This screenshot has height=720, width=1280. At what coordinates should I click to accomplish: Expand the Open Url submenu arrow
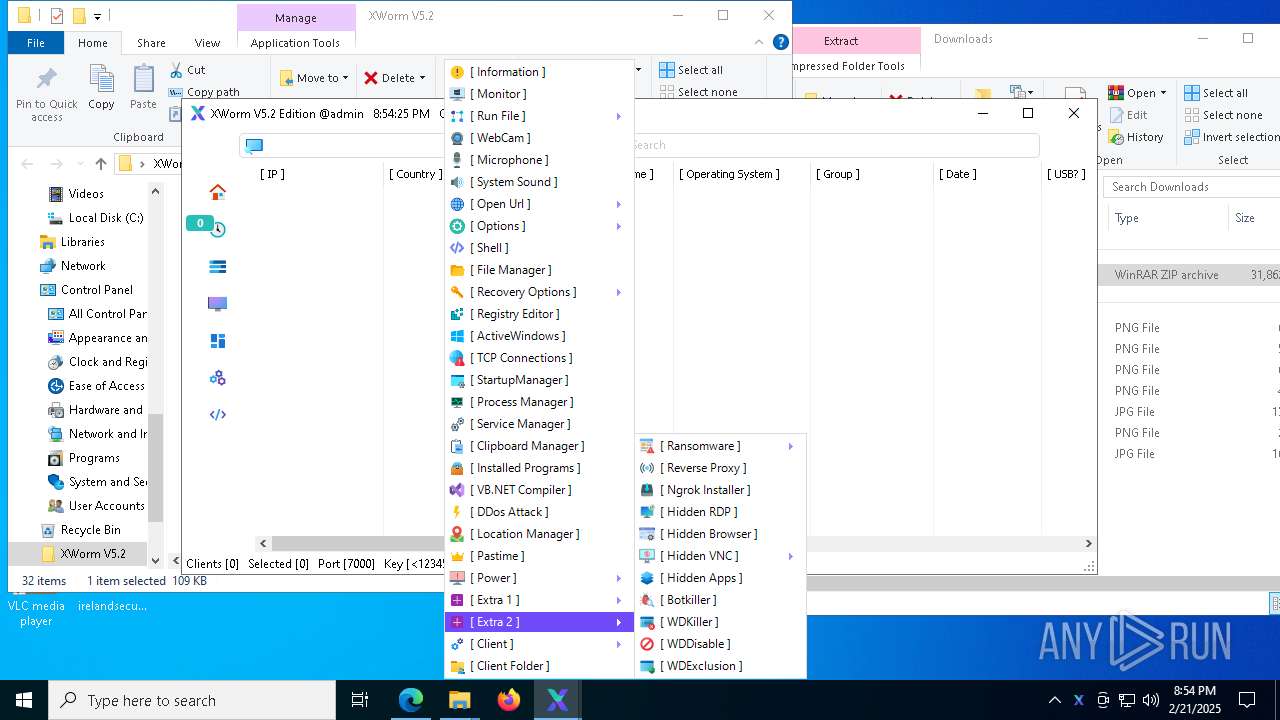click(619, 204)
